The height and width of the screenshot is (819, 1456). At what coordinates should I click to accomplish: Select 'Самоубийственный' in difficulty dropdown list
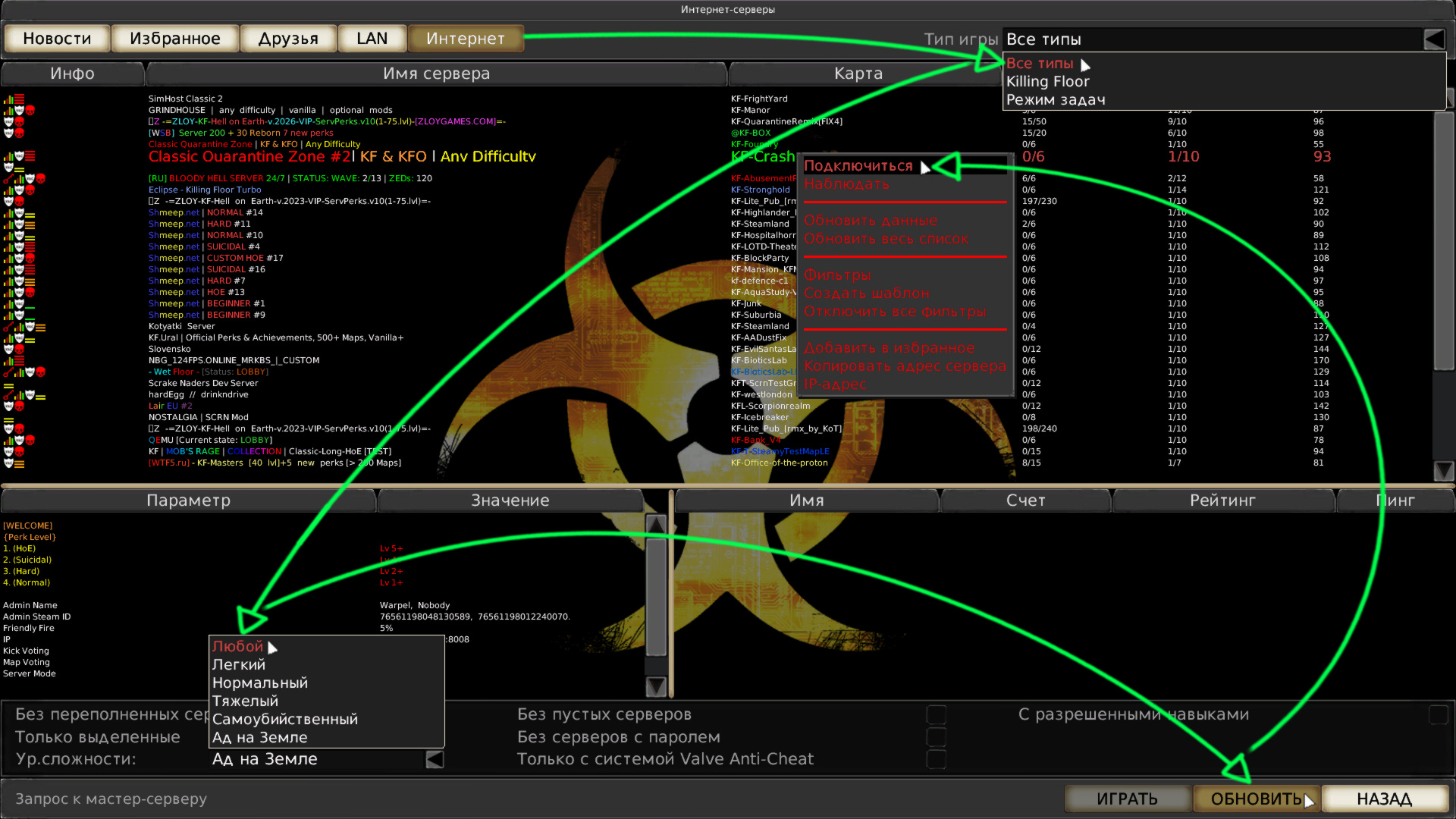285,719
